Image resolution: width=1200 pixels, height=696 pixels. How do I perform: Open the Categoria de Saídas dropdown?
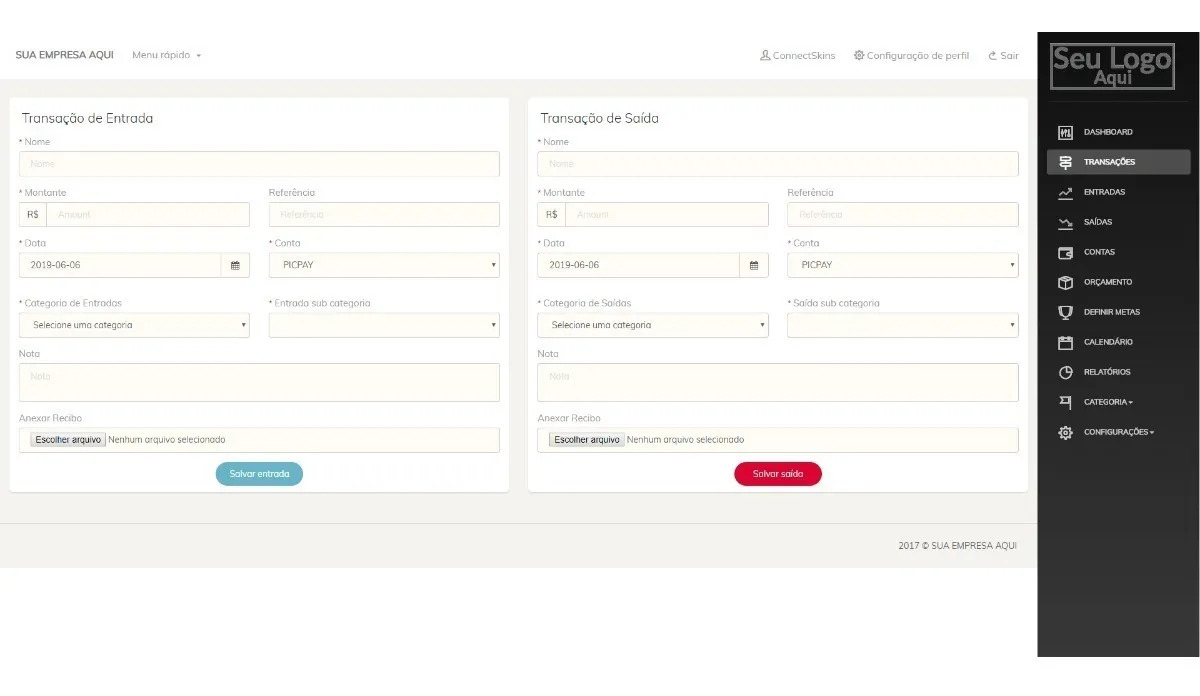pyautogui.click(x=653, y=325)
